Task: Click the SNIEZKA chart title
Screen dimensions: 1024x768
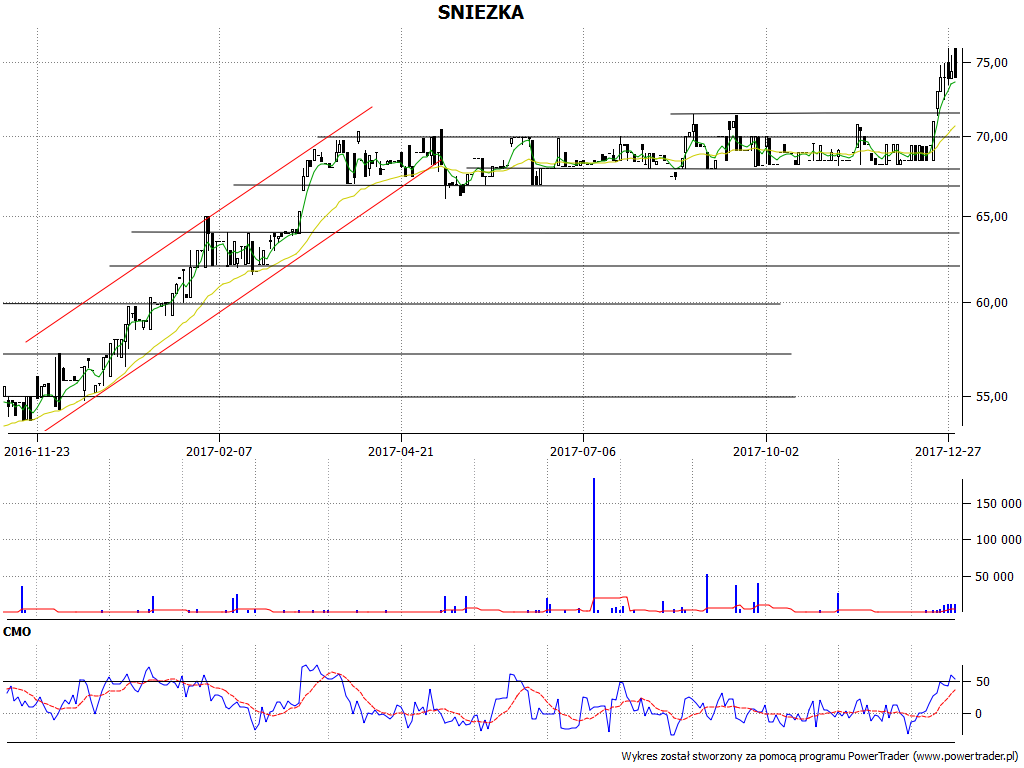Action: coord(480,12)
